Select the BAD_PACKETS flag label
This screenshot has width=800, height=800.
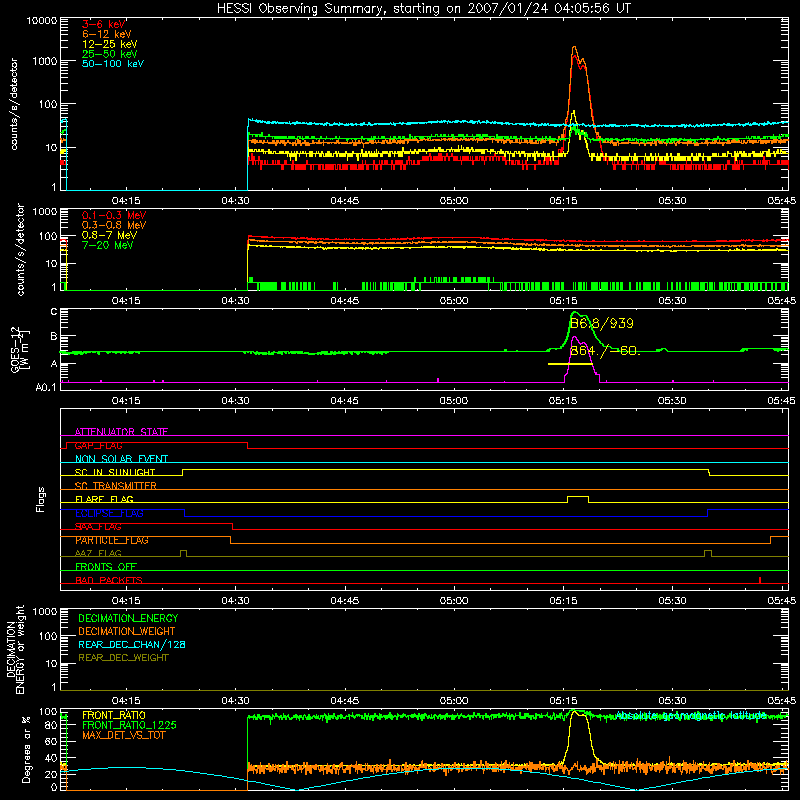pos(109,580)
